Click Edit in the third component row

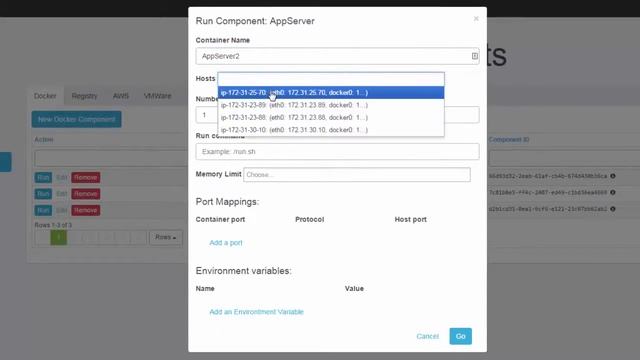62,210
